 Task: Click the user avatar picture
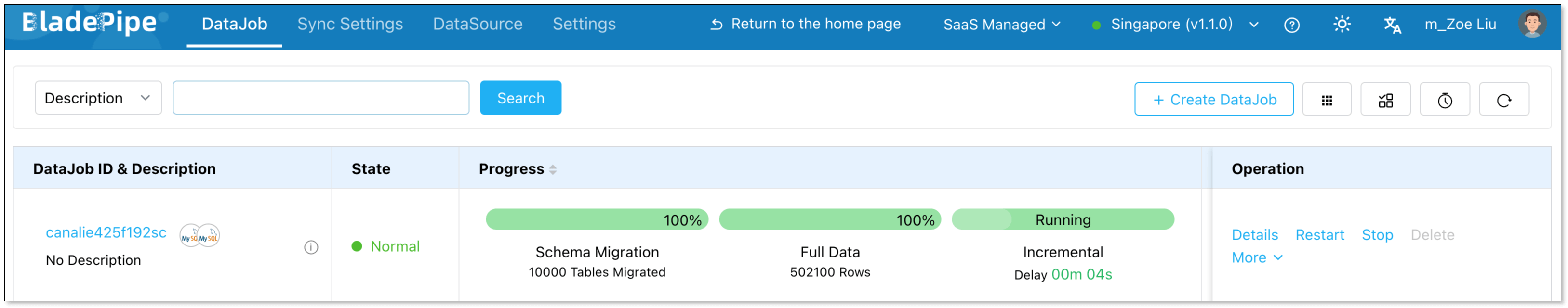[x=1531, y=24]
